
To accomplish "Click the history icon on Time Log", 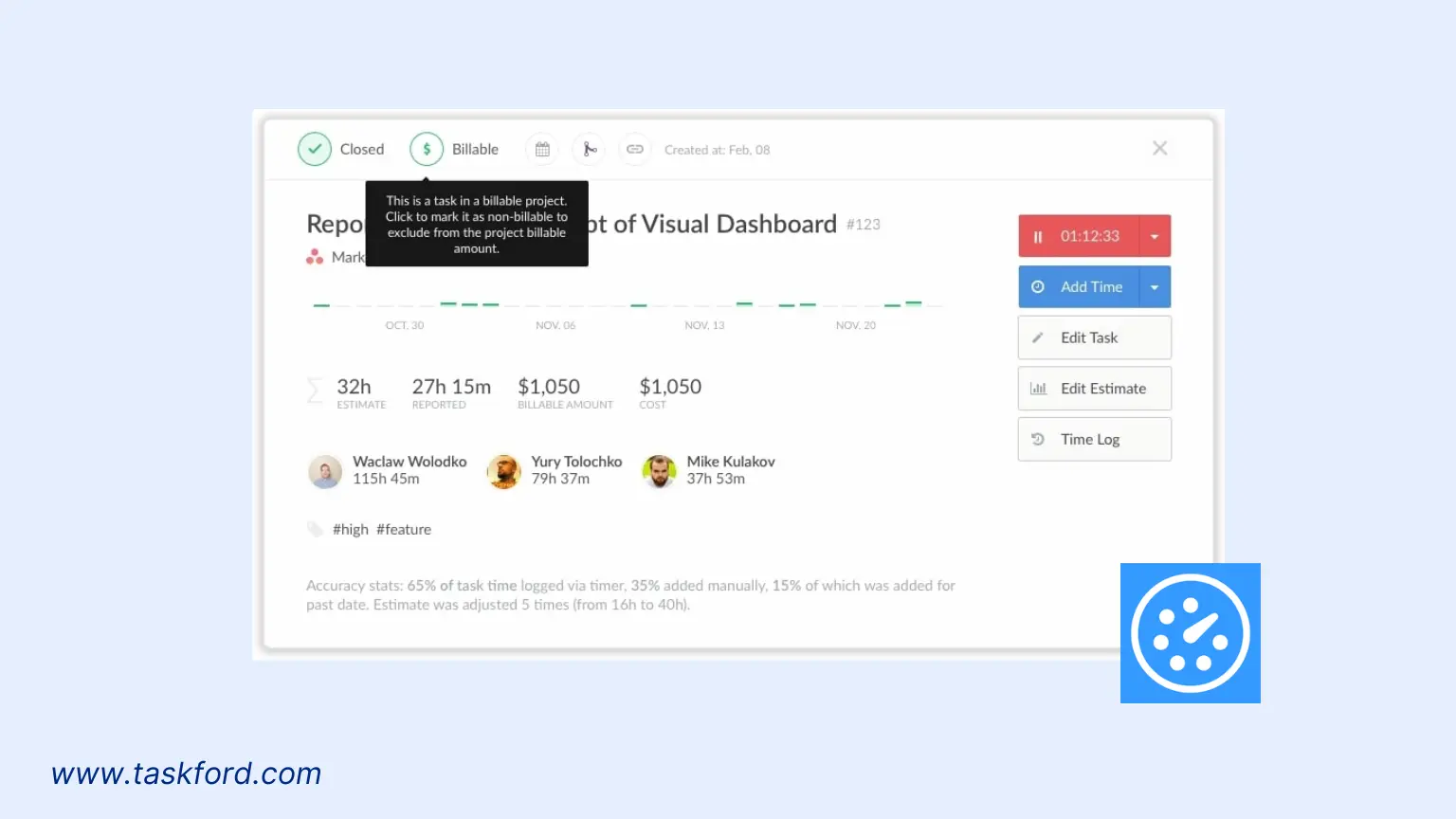I will [1038, 439].
